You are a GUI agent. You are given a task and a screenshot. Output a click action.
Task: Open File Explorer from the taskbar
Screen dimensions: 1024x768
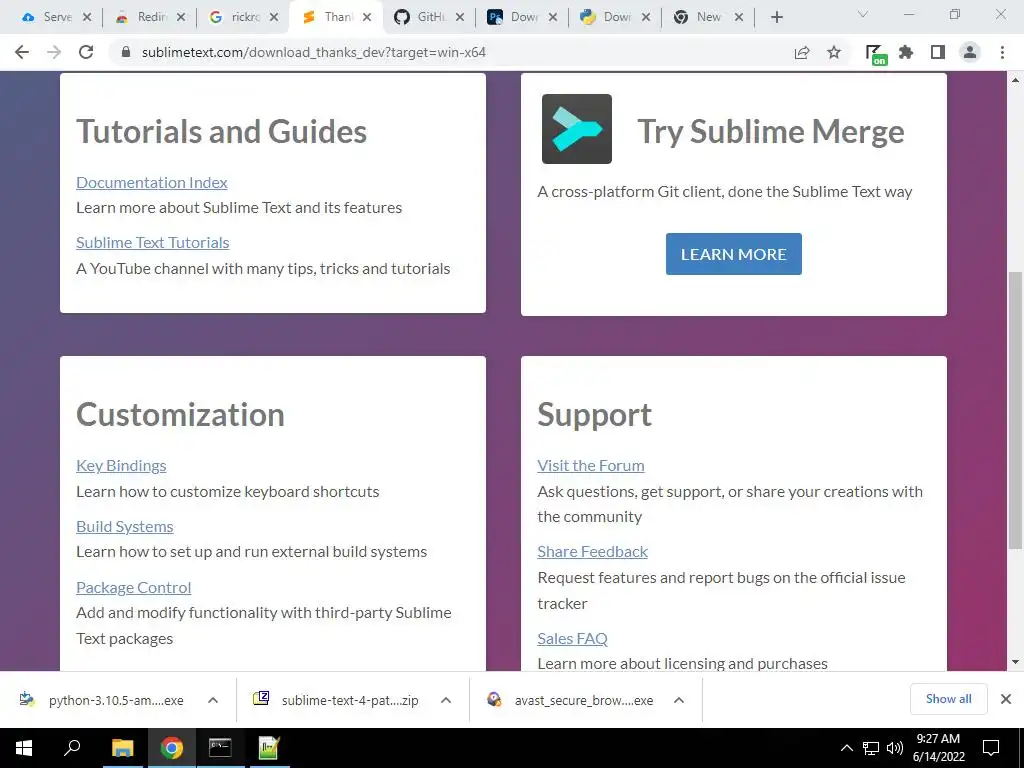(122, 748)
